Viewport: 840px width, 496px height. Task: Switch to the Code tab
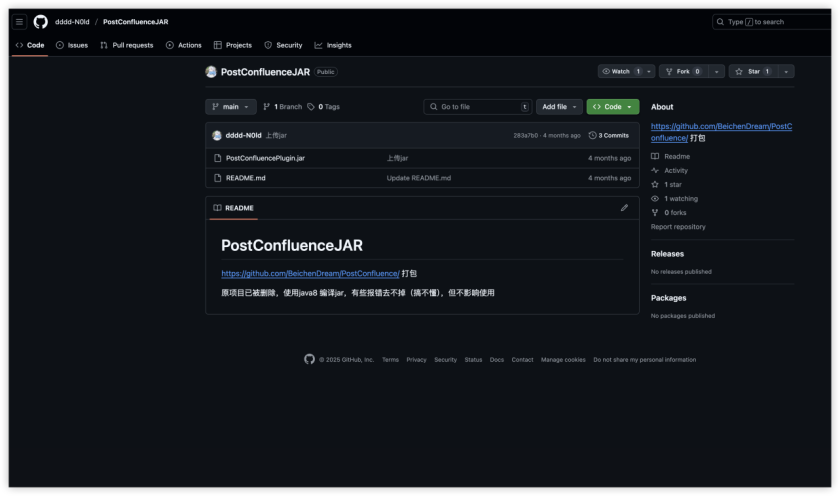pos(31,46)
